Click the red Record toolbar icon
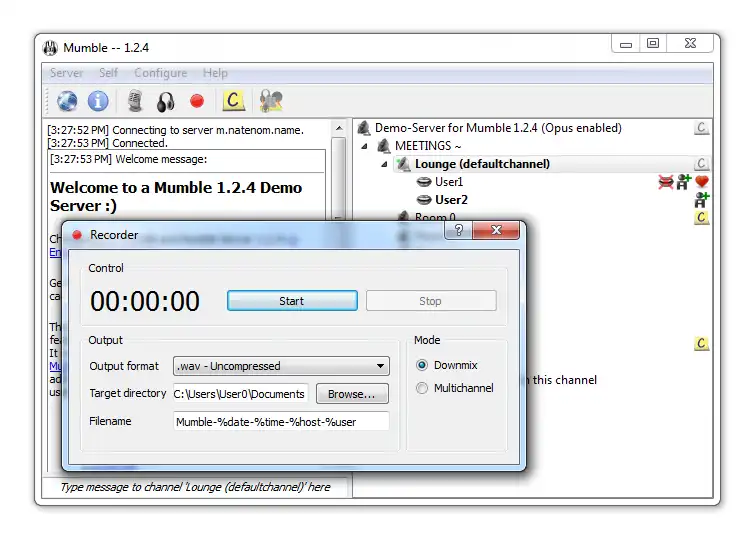This screenshot has width=756, height=540. 197,101
